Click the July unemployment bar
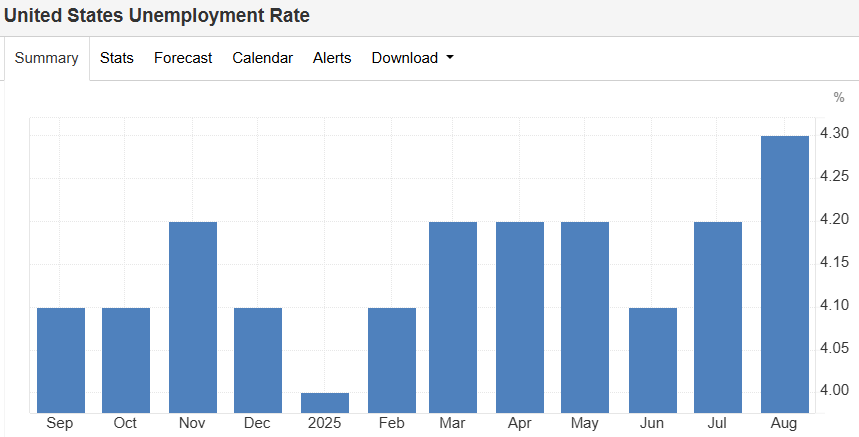The width and height of the screenshot is (859, 437). [x=718, y=317]
